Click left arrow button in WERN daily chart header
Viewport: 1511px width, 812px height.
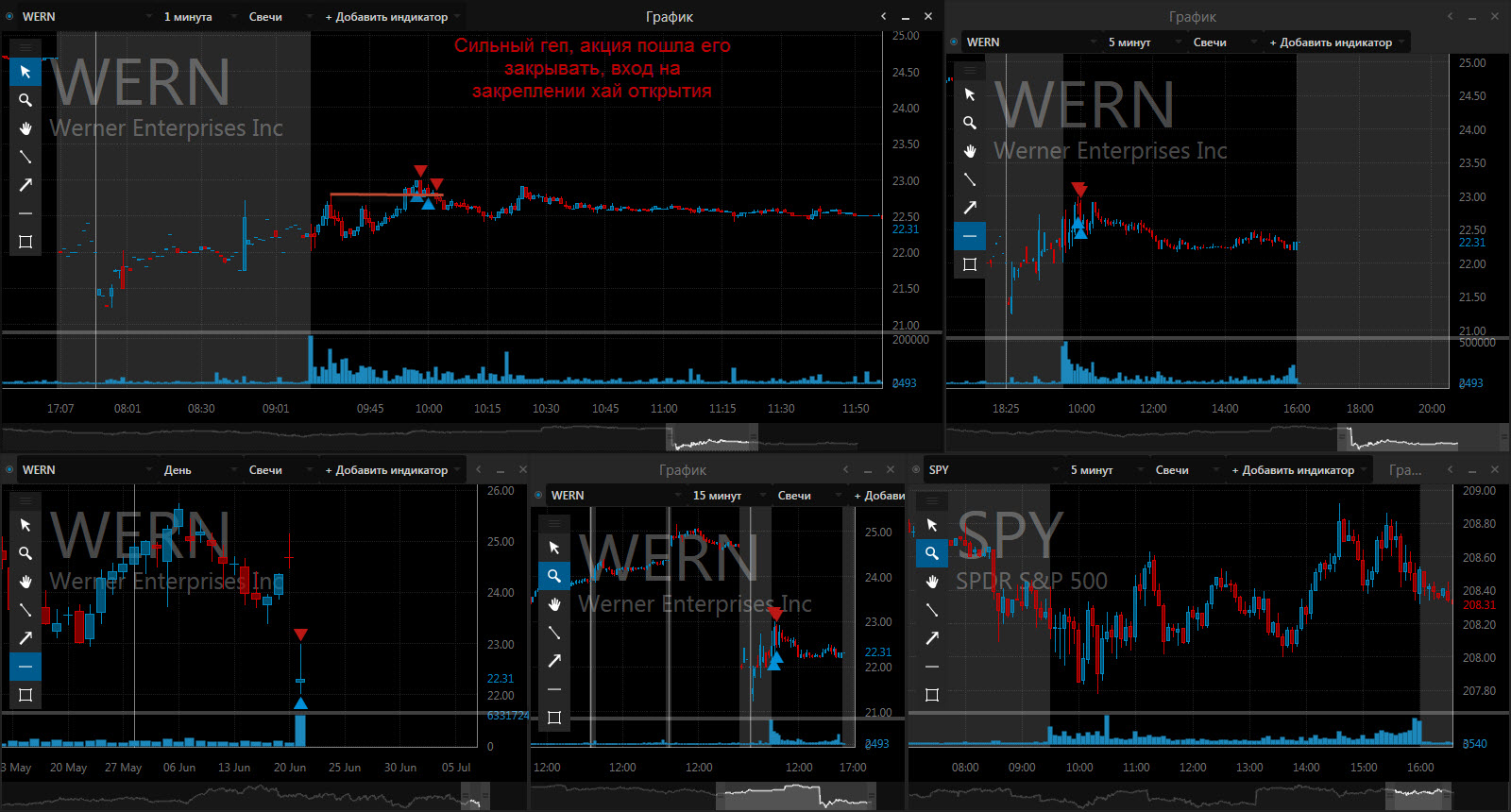(x=478, y=470)
